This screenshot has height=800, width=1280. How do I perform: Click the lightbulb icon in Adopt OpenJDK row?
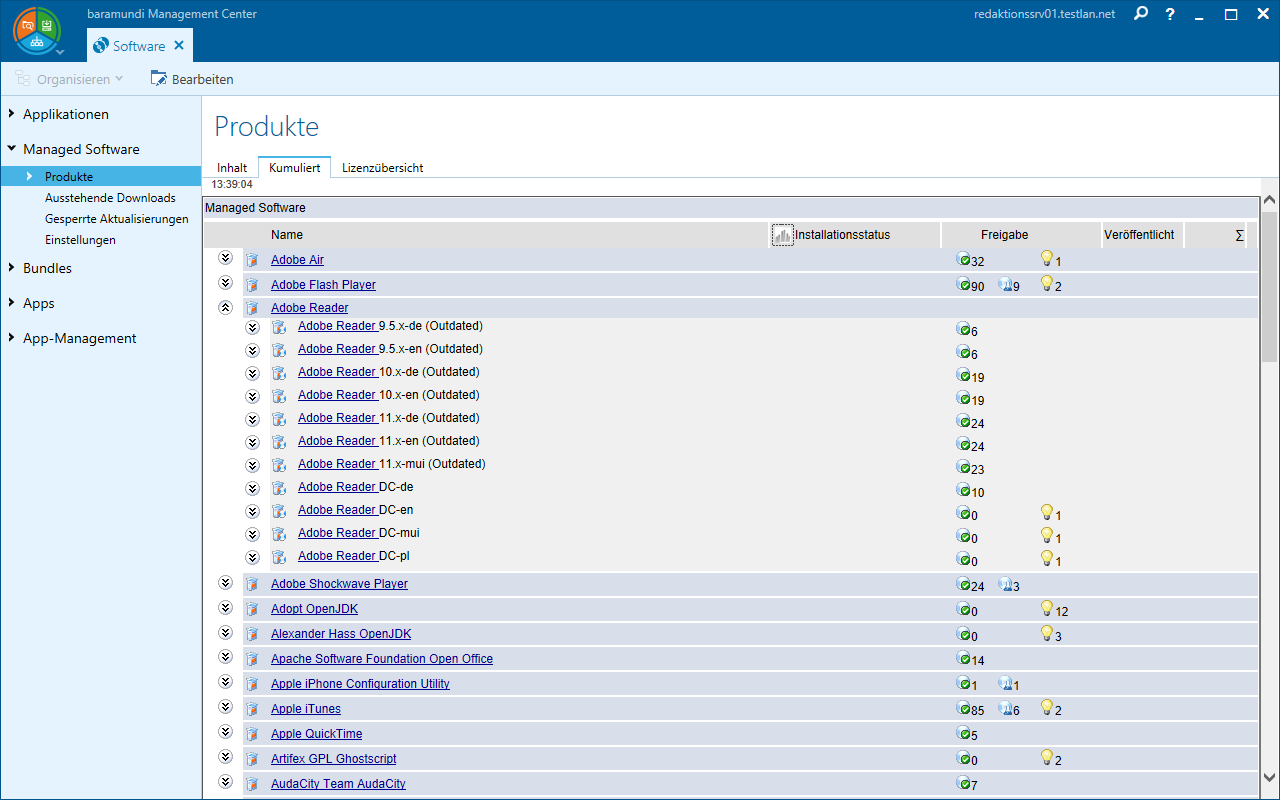pyautogui.click(x=1047, y=608)
